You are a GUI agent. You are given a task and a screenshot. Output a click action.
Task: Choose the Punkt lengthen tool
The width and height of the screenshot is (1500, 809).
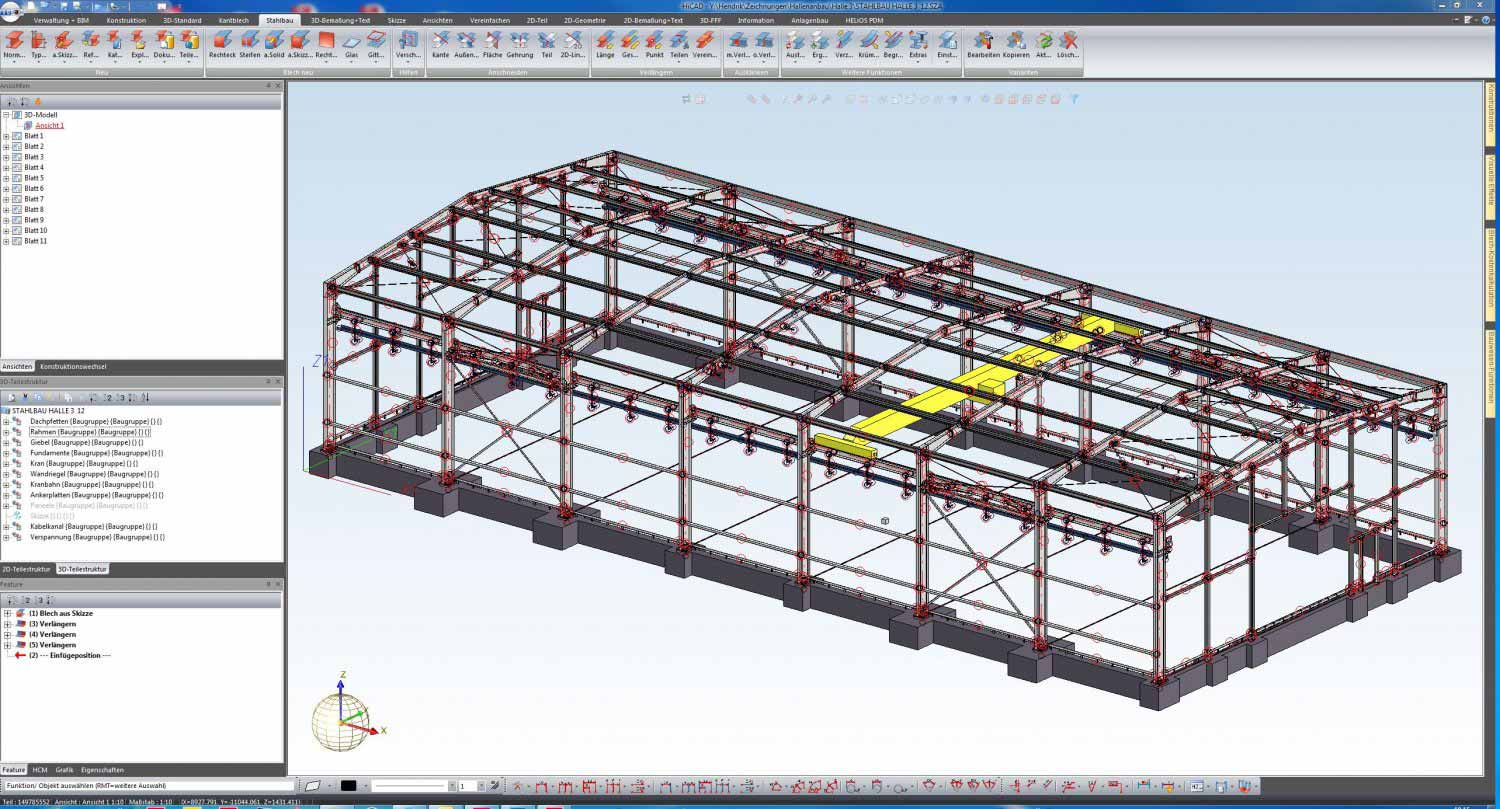coord(654,45)
